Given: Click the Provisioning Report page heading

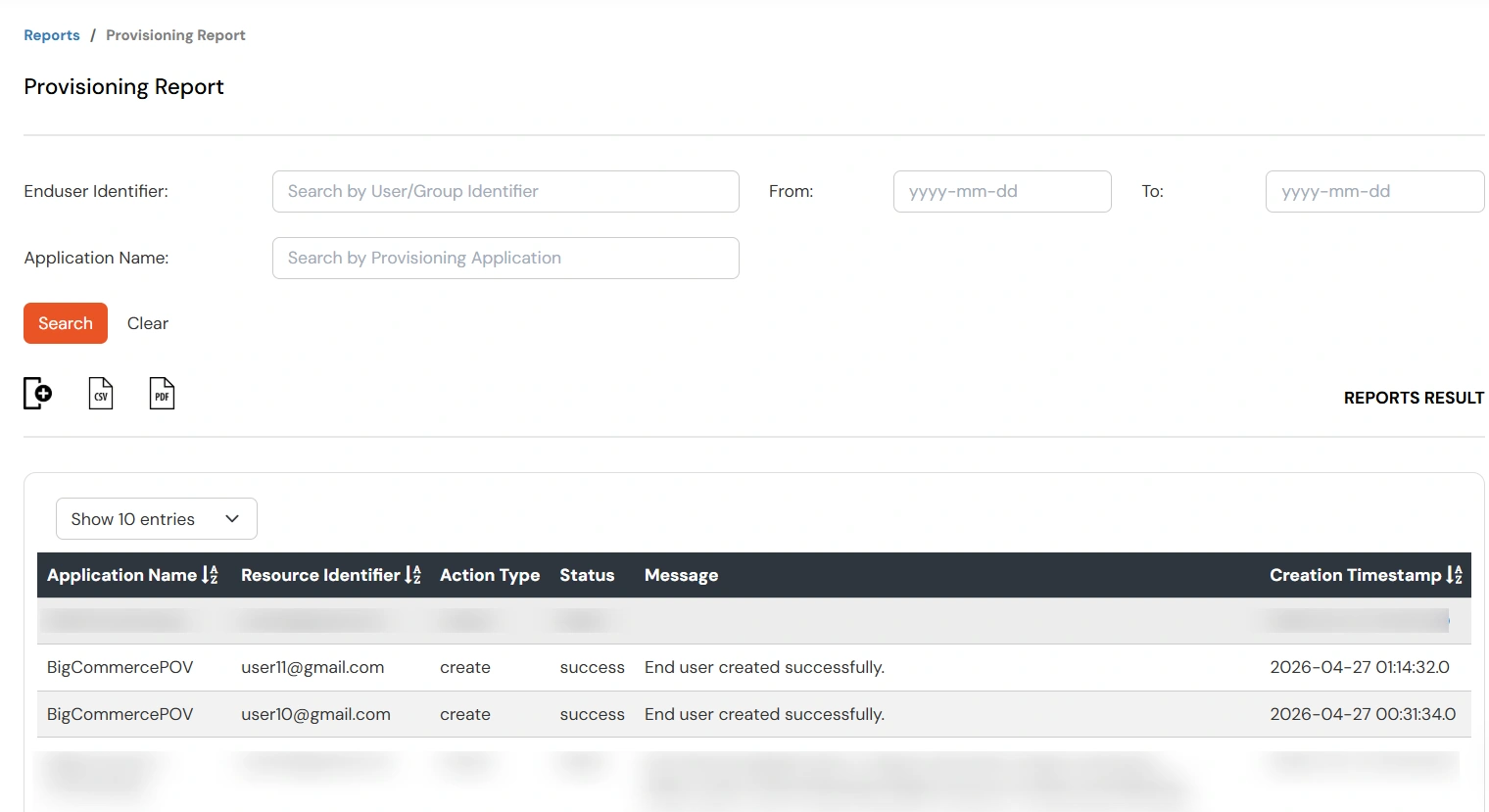Looking at the screenshot, I should click(x=123, y=86).
